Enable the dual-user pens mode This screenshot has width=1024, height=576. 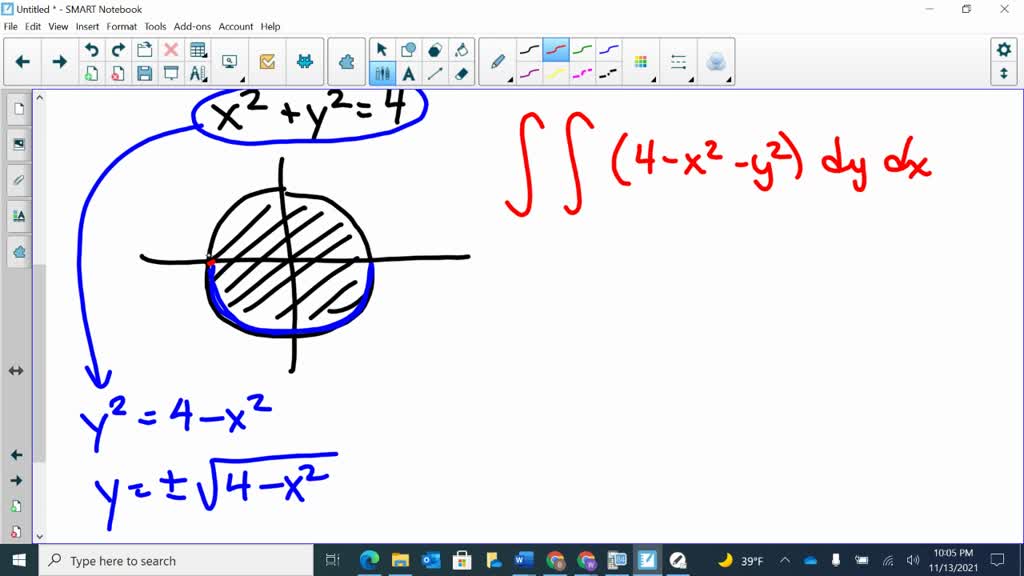[x=383, y=74]
